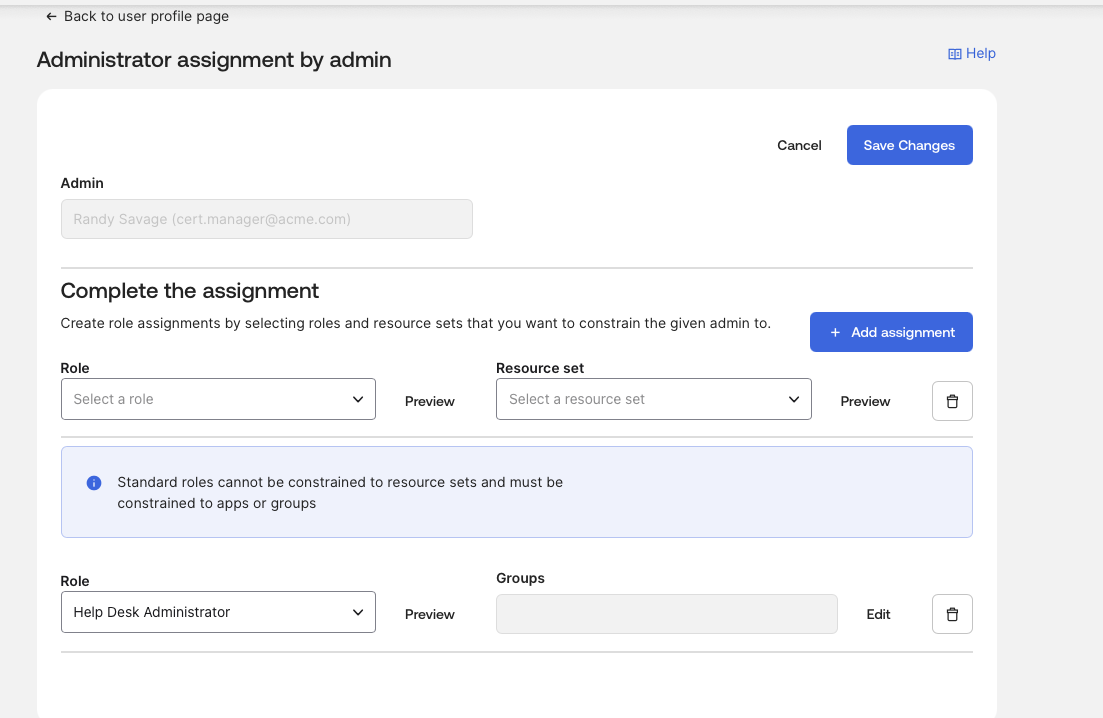
Task: Save Changes to the assignment
Action: (909, 146)
